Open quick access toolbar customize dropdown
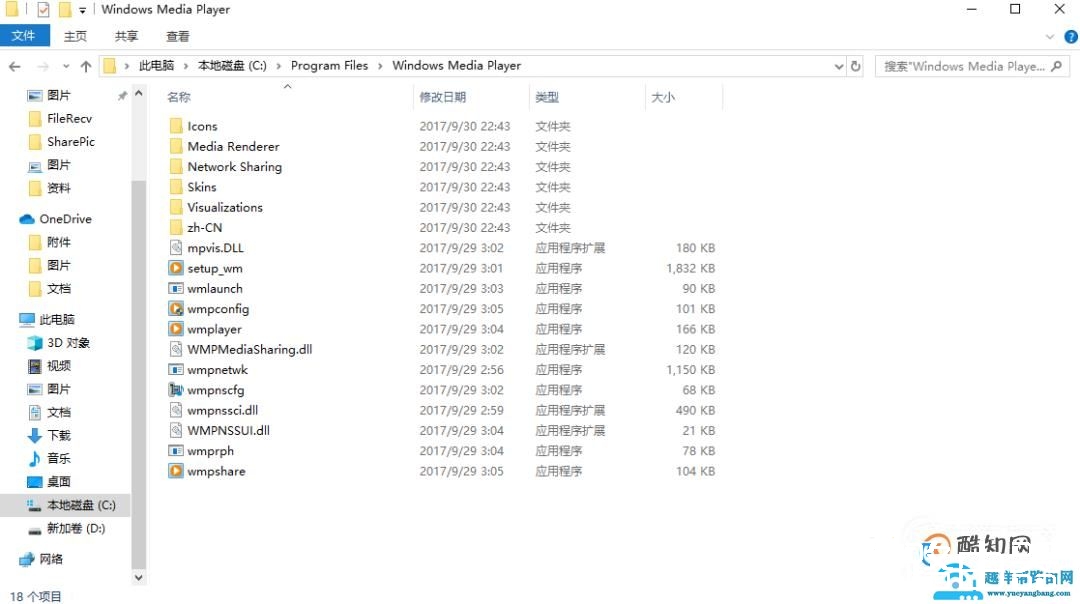The image size is (1080, 604). click(83, 10)
